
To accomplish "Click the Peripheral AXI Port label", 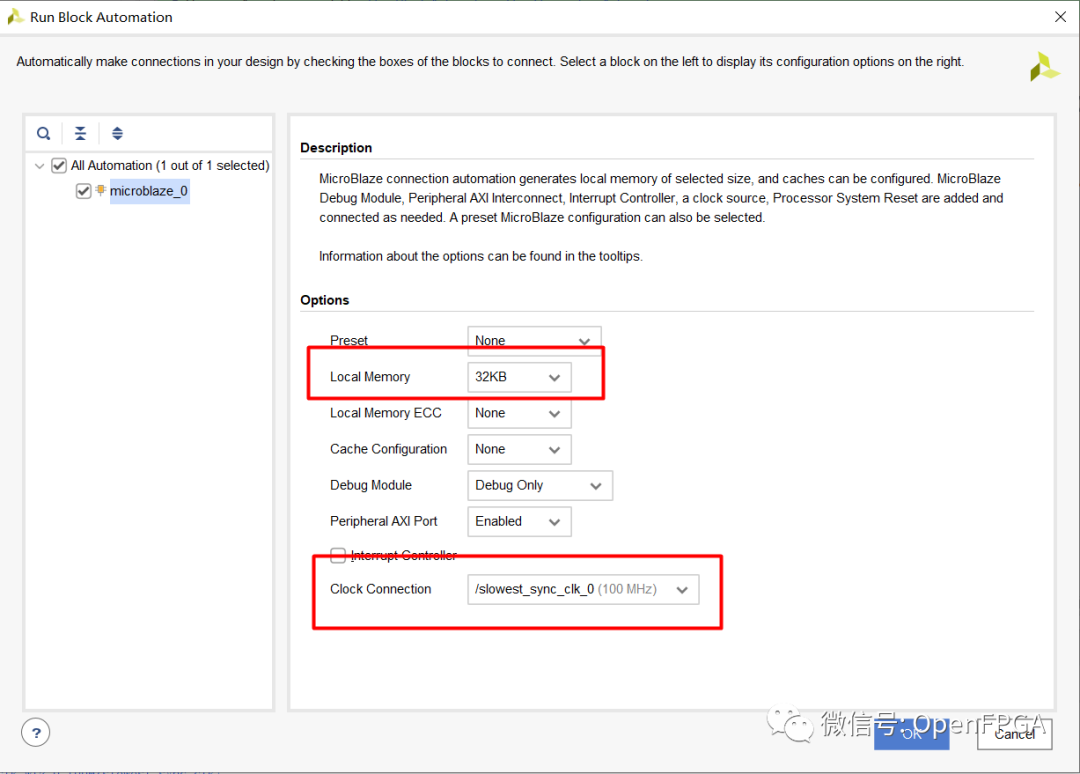I will point(384,521).
